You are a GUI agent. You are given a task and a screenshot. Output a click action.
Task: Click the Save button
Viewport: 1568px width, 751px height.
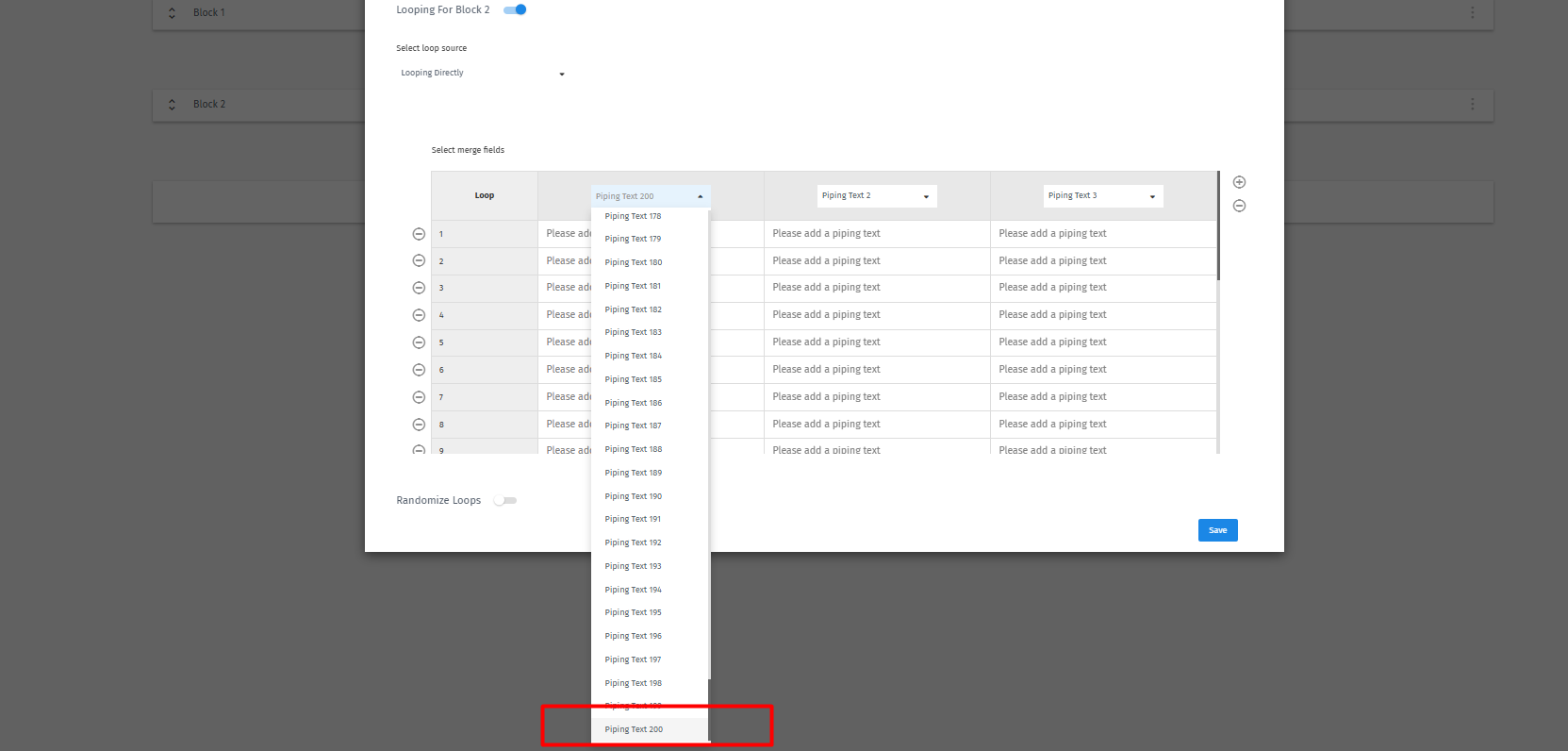(1217, 530)
